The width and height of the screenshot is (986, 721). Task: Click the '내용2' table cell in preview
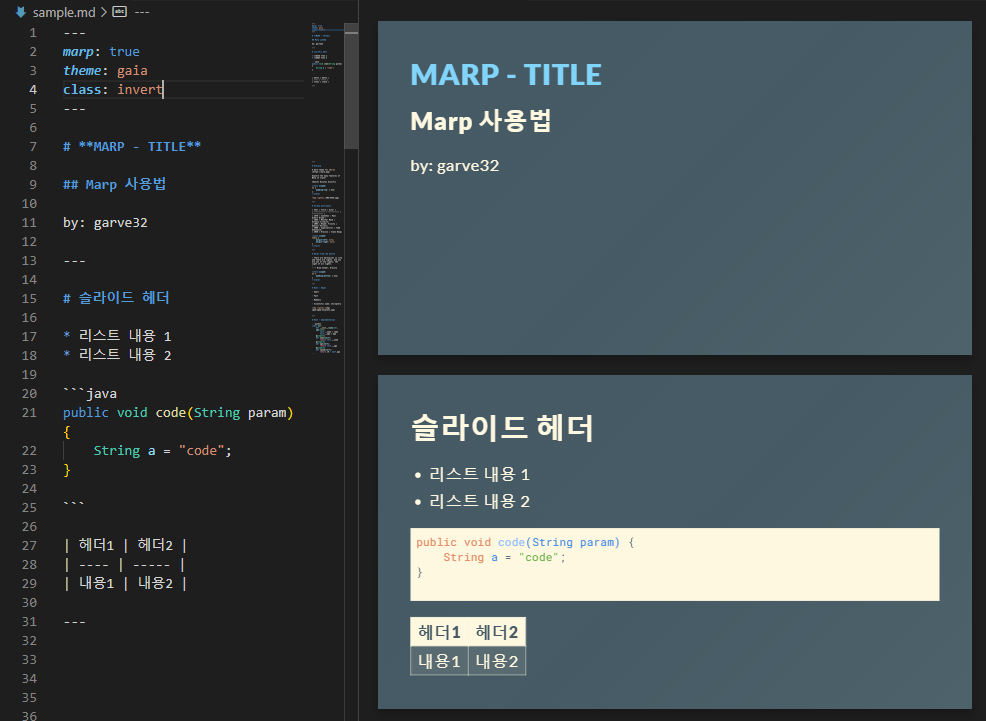497,661
